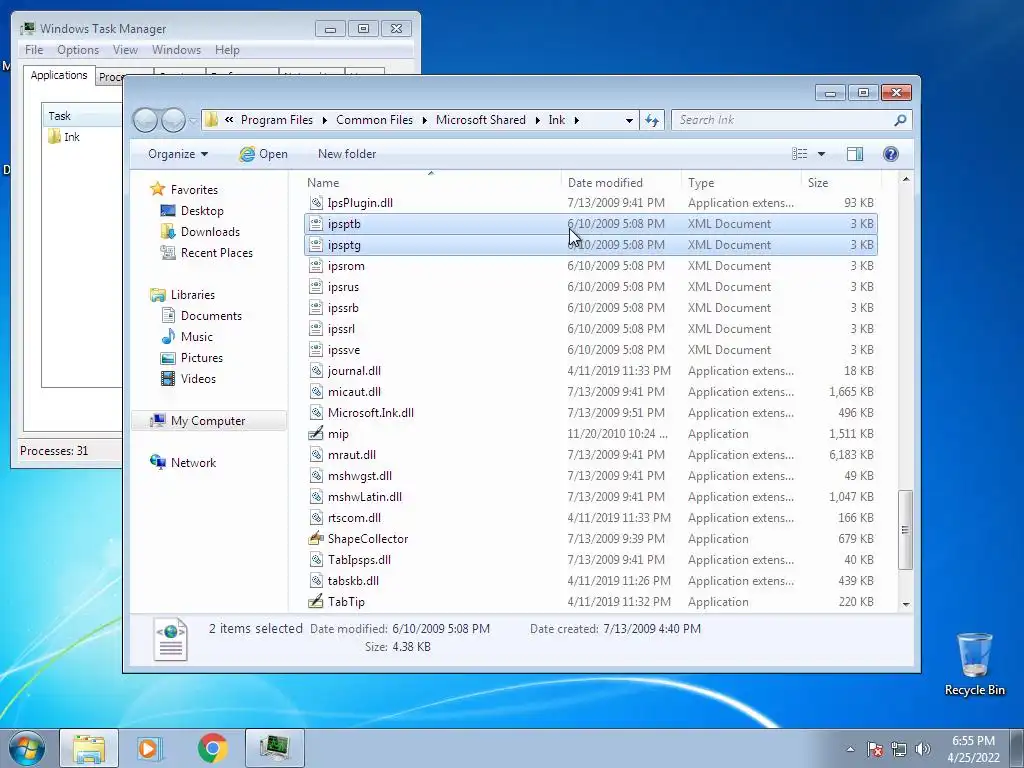Open the Music library
This screenshot has height=768, width=1024.
(x=197, y=336)
